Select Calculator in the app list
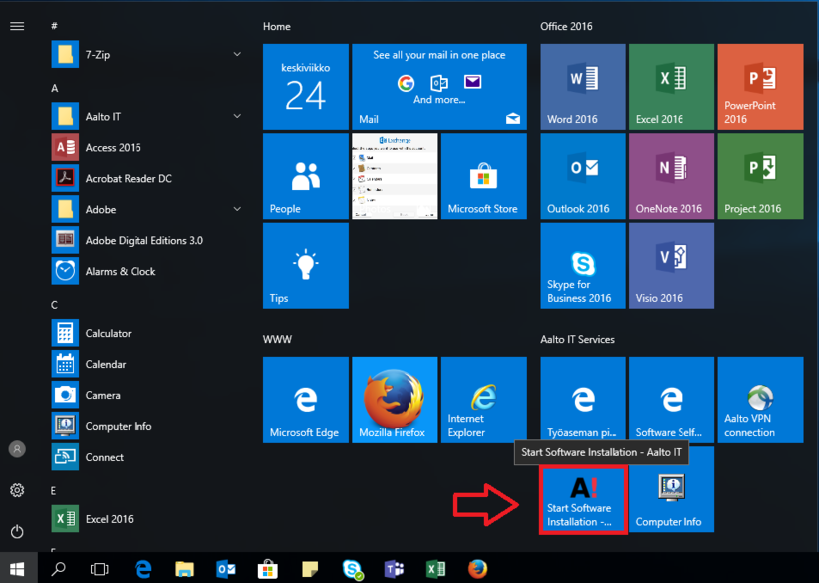Viewport: 819px width, 583px height. point(108,333)
